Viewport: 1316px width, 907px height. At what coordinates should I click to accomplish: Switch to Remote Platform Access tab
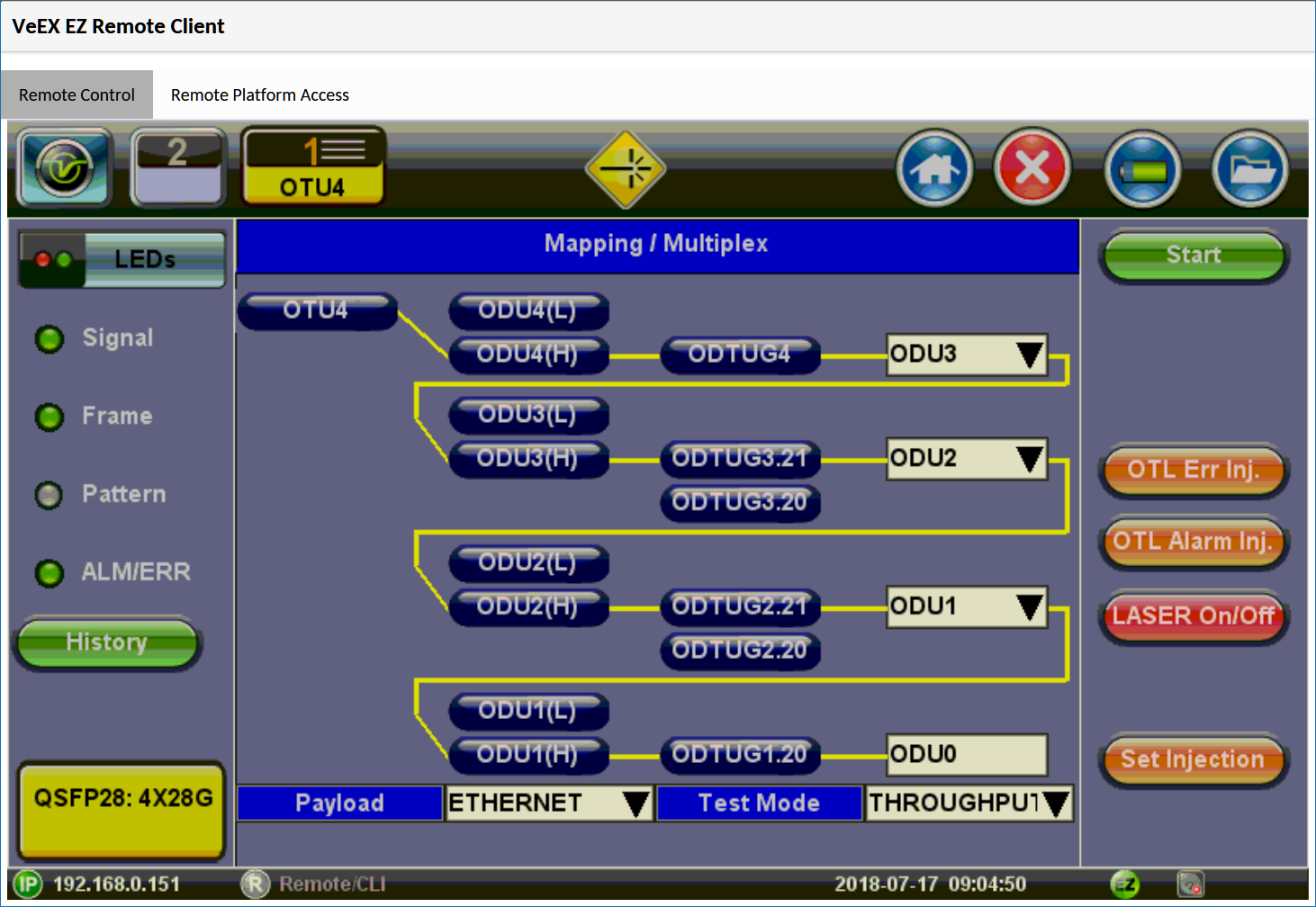click(259, 95)
